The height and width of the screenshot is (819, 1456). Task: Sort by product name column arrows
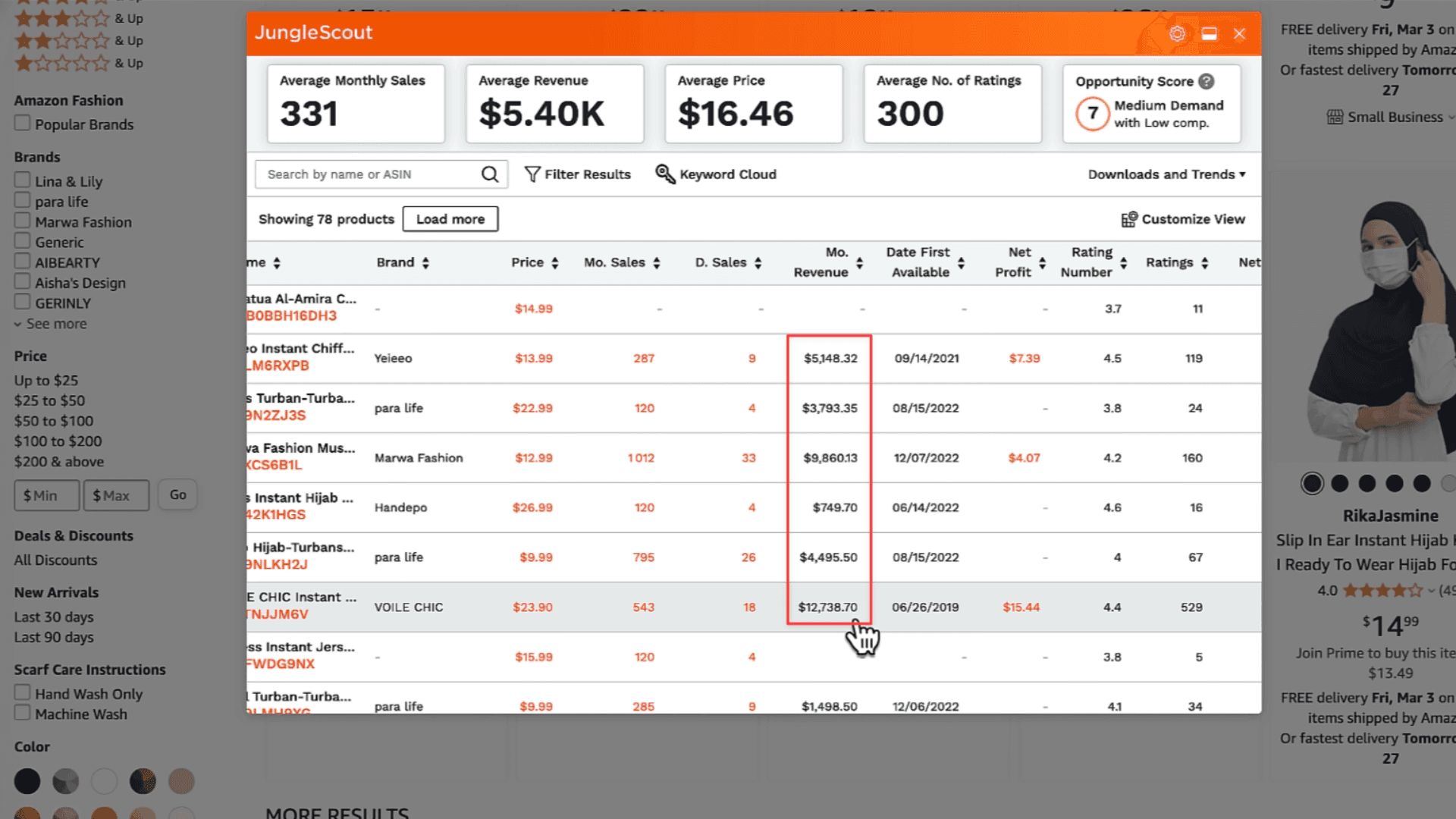coord(277,262)
